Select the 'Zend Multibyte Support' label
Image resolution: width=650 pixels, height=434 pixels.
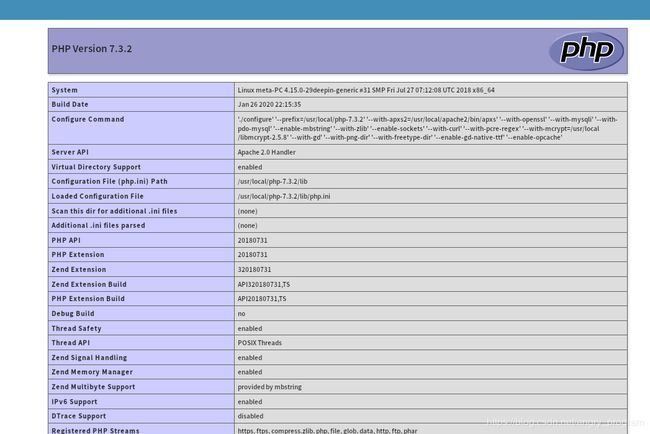(x=93, y=387)
